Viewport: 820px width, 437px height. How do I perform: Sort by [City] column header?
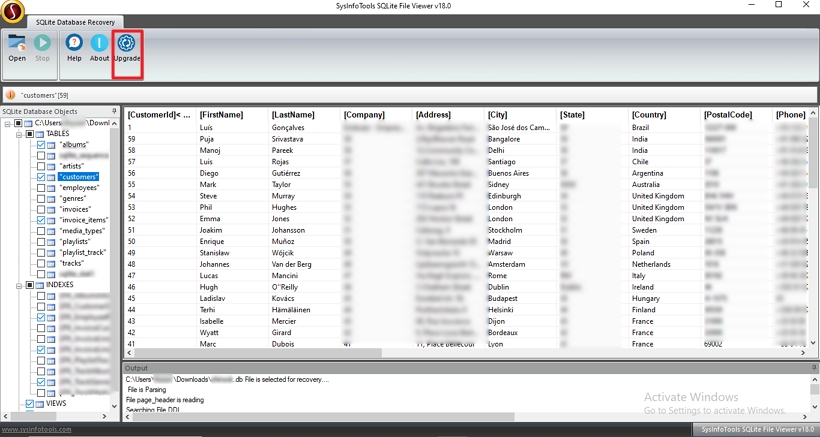click(x=520, y=114)
